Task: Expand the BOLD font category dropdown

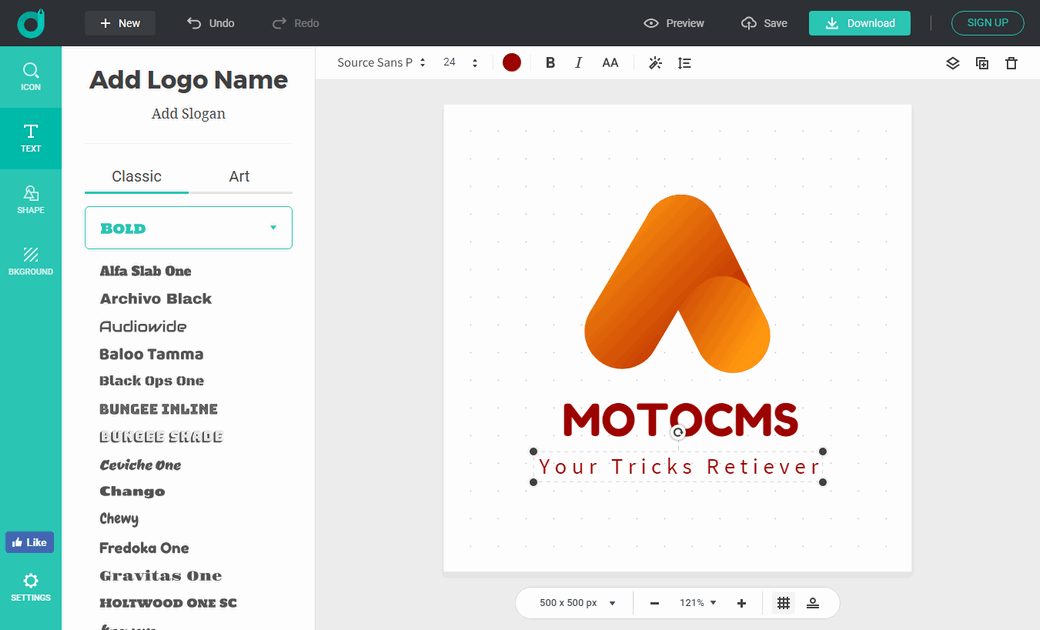Action: tap(188, 228)
